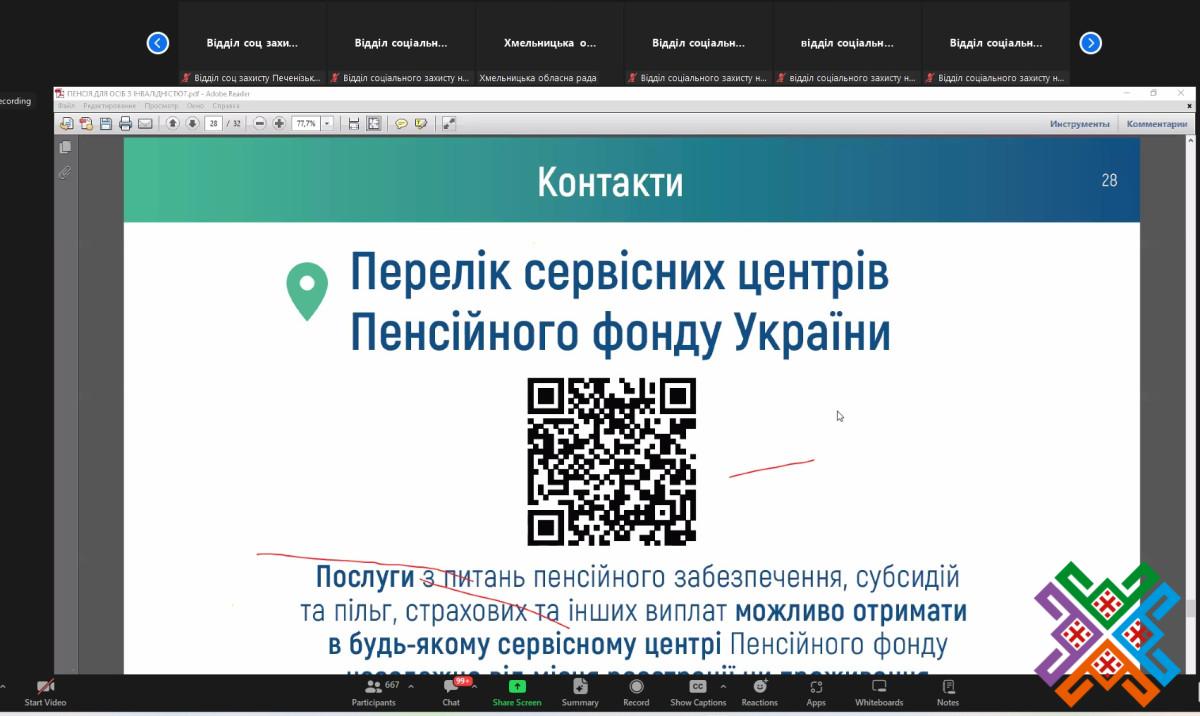
Task: Click the Adobe Reader convert PDF toolbar icon
Action: click(x=86, y=123)
